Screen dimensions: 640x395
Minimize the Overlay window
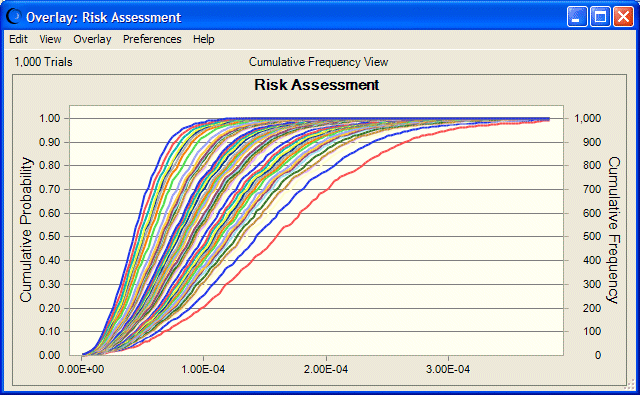tap(577, 17)
